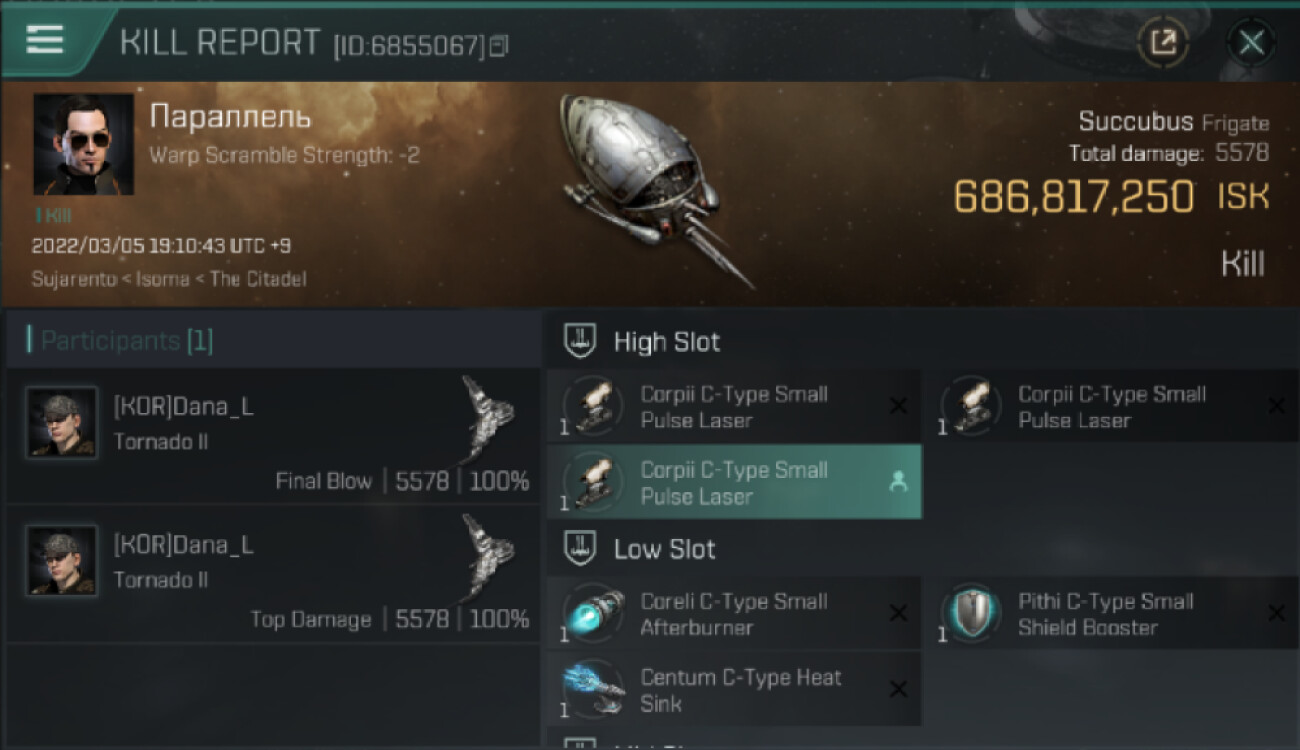The width and height of the screenshot is (1300, 750).
Task: Open Параллель pilot portrait
Action: coord(83,144)
